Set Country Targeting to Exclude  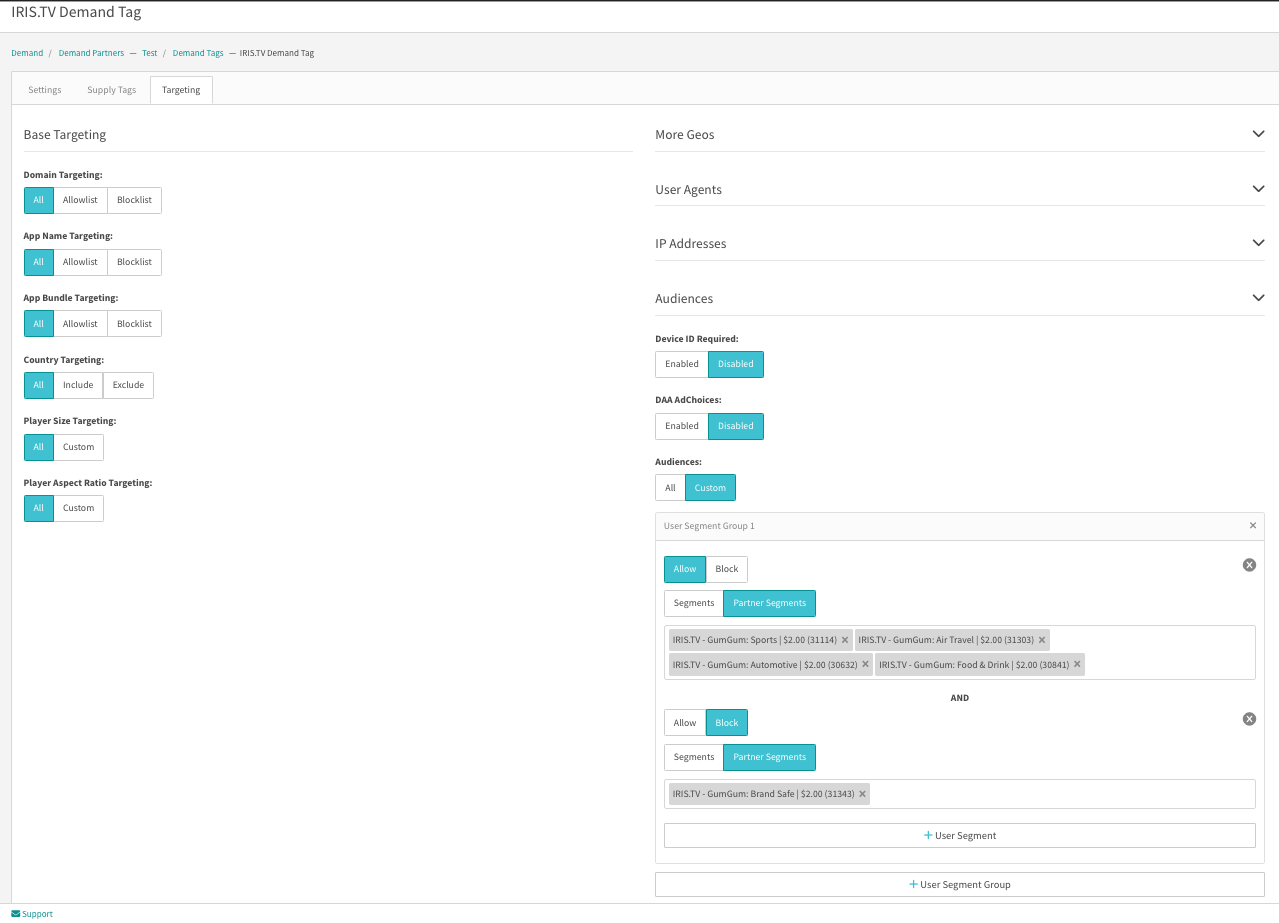128,385
